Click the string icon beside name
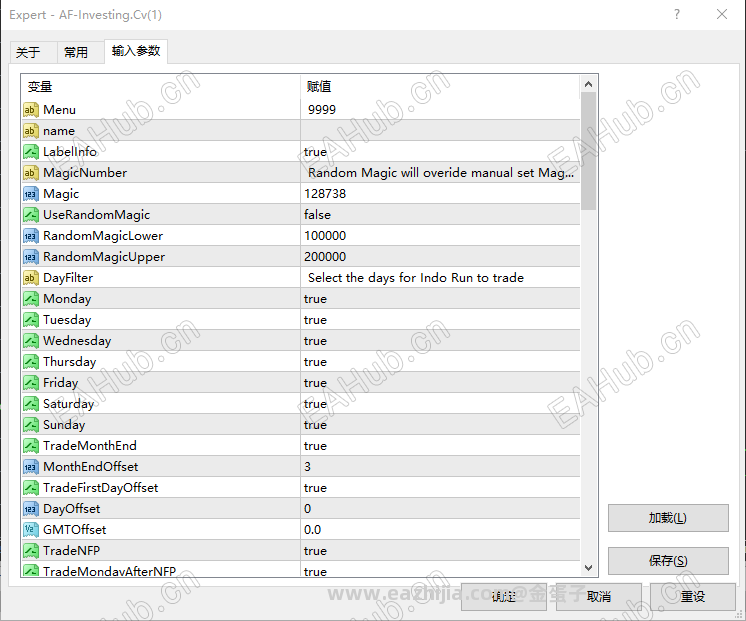The image size is (746, 621). tap(31, 131)
